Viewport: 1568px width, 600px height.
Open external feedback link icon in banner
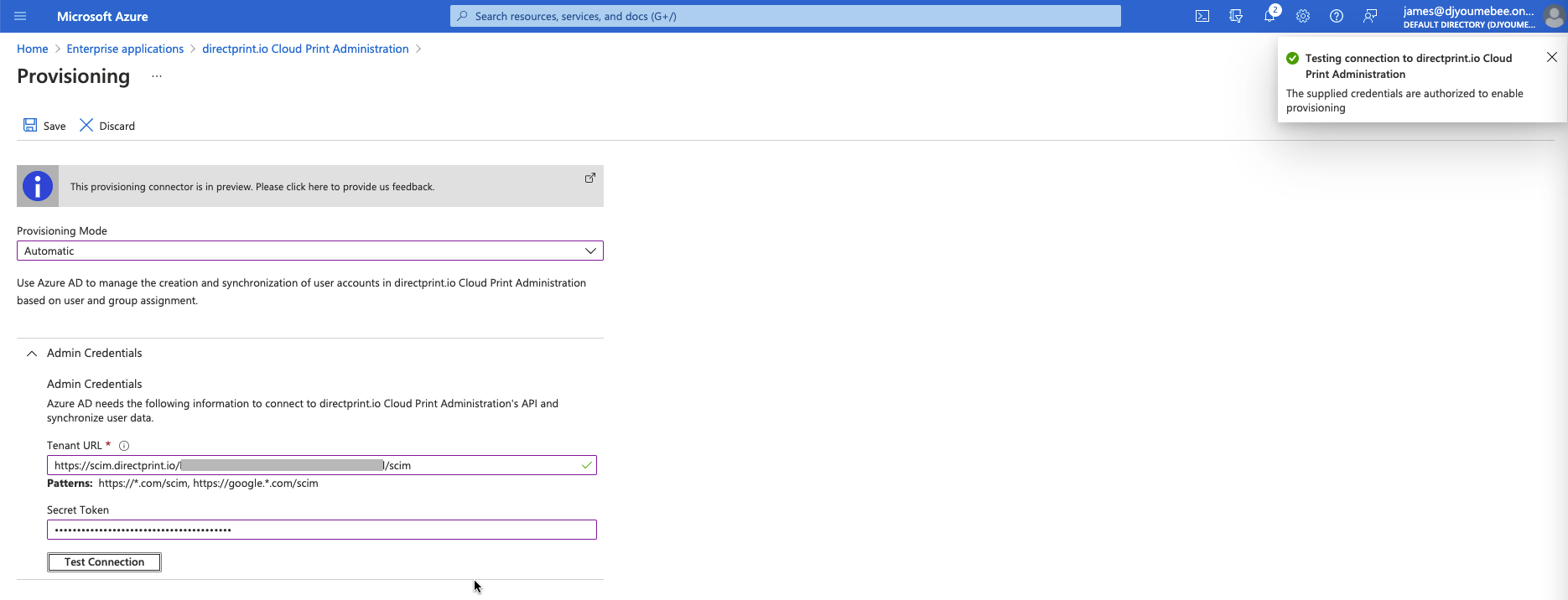pyautogui.click(x=589, y=178)
